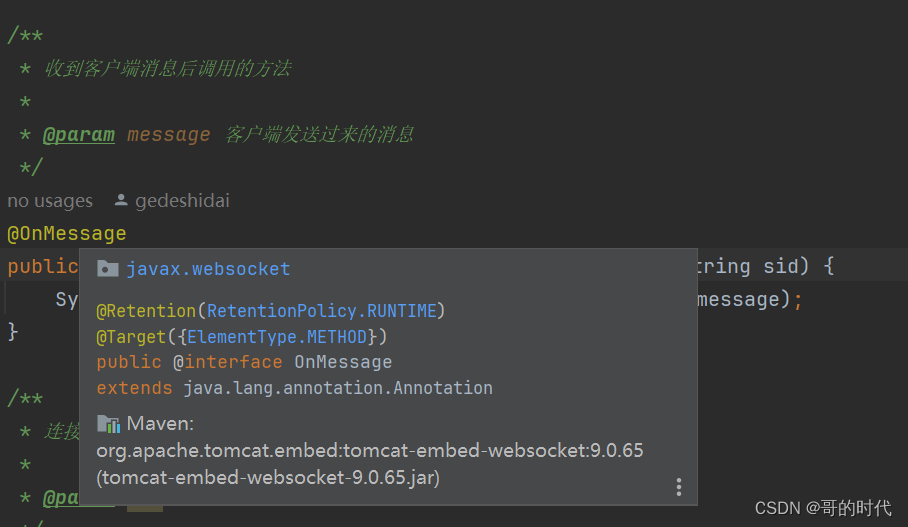908x527 pixels.
Task: Click the @OnMessage annotation in the editor
Action: point(67,234)
